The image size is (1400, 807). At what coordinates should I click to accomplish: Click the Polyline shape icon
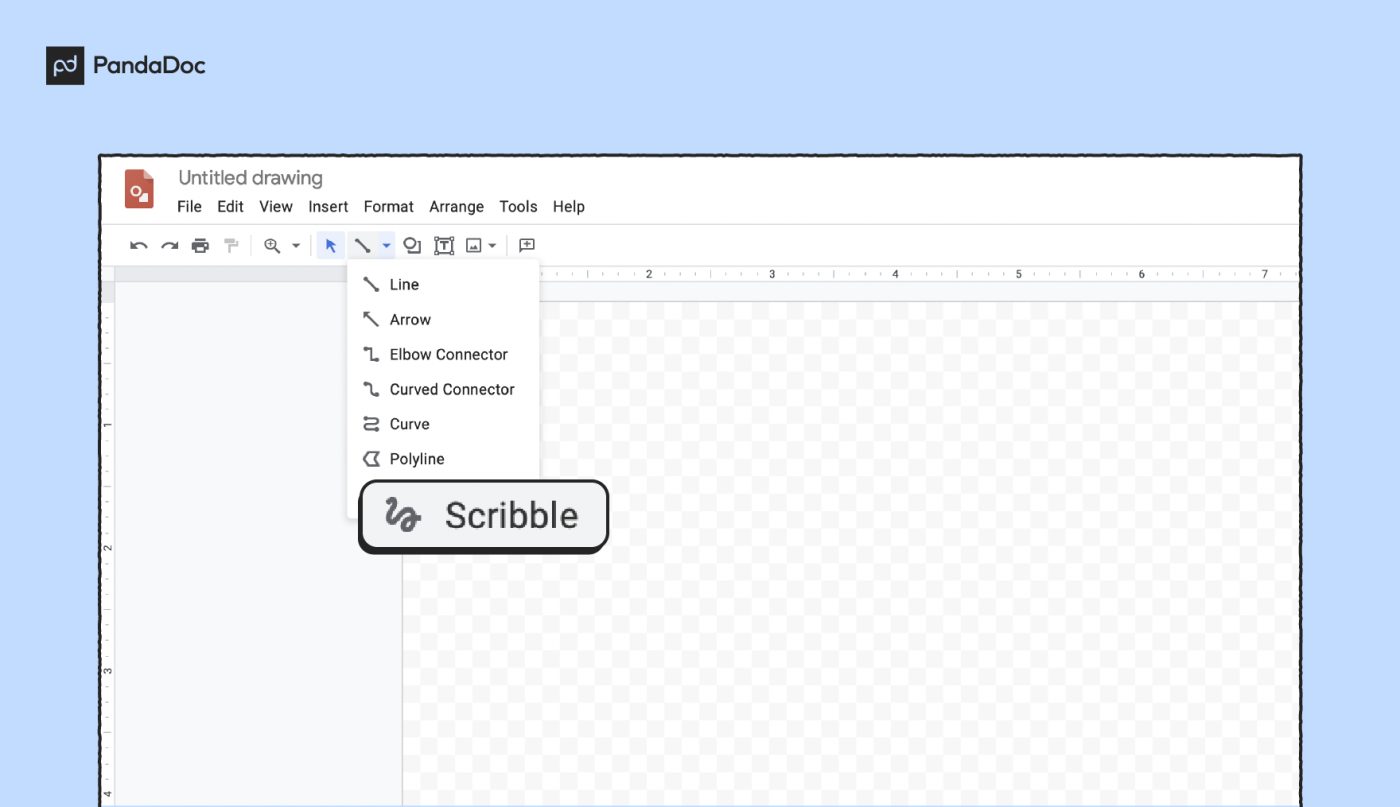[371, 459]
